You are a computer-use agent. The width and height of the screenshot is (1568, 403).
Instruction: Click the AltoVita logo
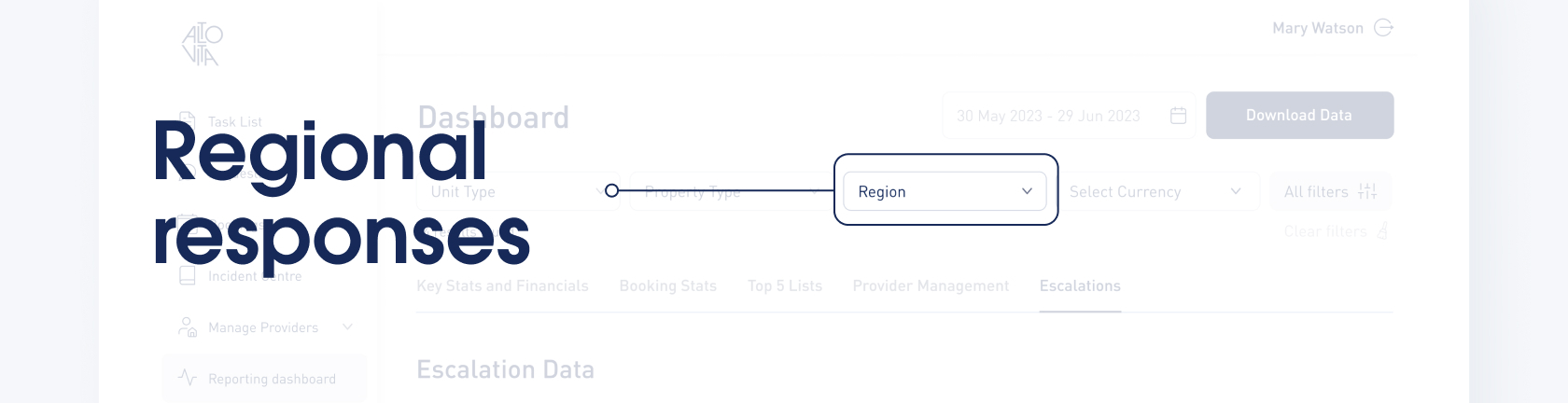pos(202,45)
